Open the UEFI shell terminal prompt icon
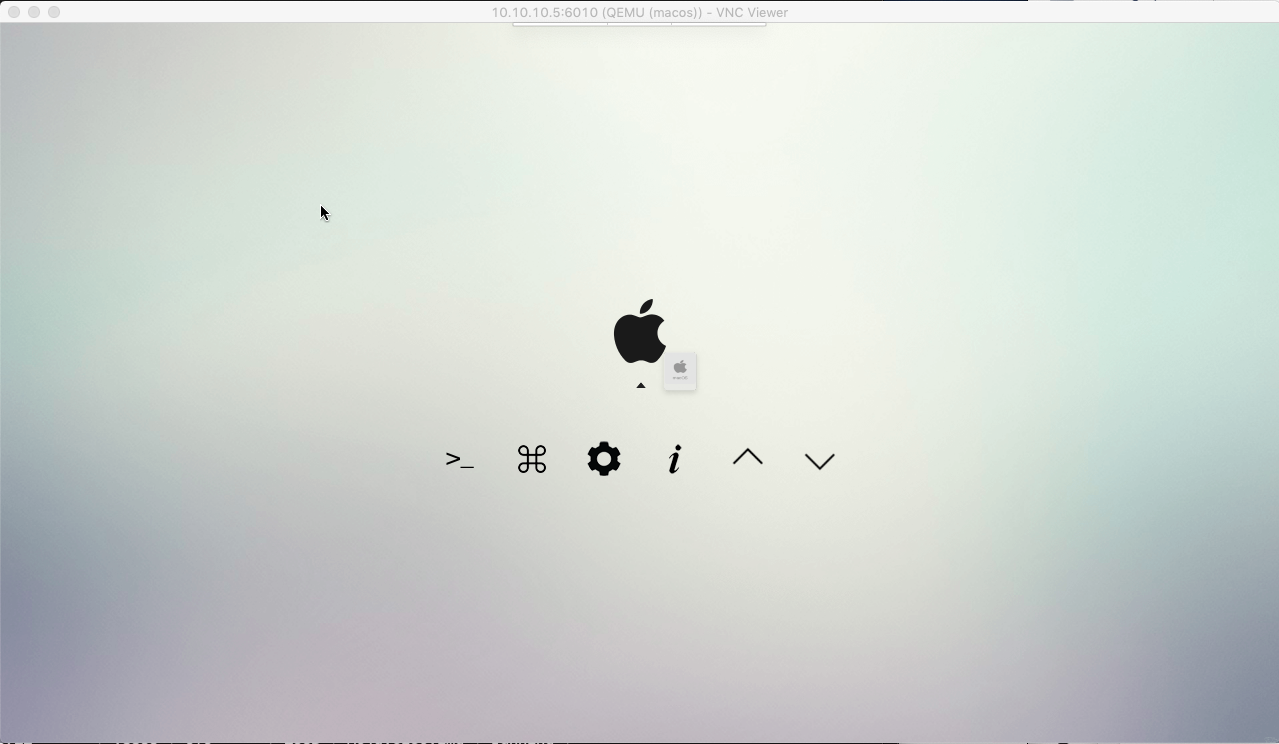Image resolution: width=1279 pixels, height=744 pixels. pyautogui.click(x=460, y=460)
